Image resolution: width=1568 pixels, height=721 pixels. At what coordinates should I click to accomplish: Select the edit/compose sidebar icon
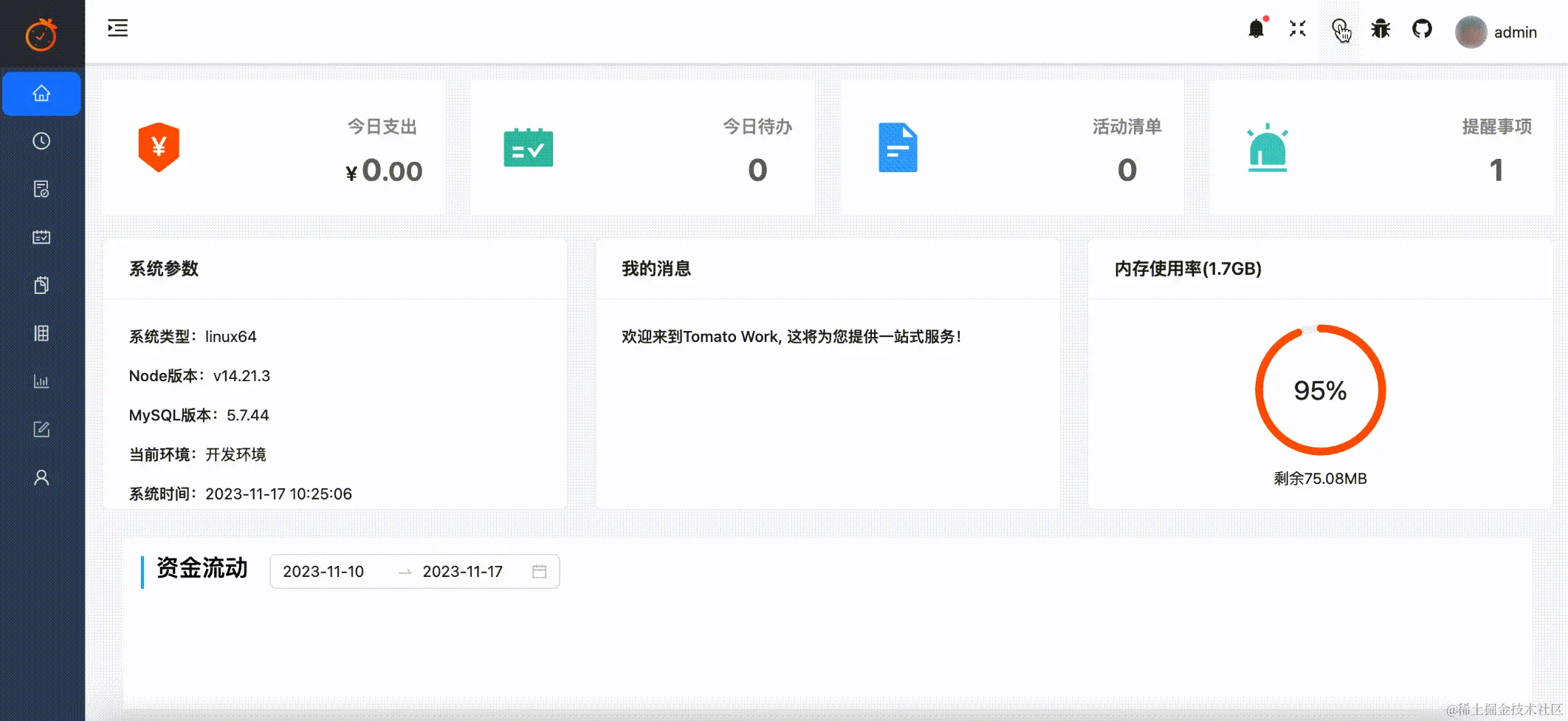tap(41, 429)
